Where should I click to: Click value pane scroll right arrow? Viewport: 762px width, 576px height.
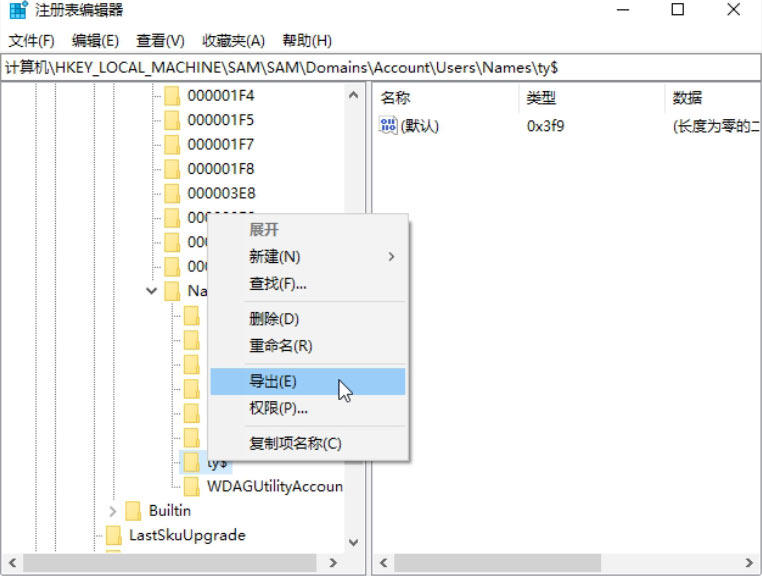point(749,563)
